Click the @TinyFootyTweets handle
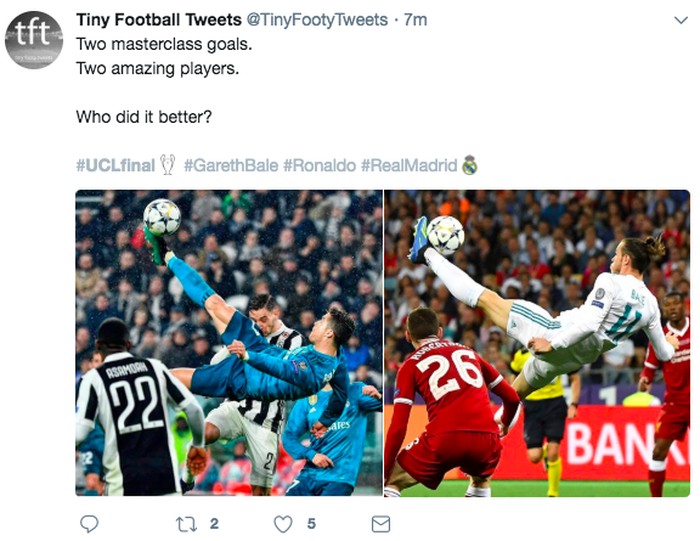The width and height of the screenshot is (700, 541). pyautogui.click(x=319, y=20)
